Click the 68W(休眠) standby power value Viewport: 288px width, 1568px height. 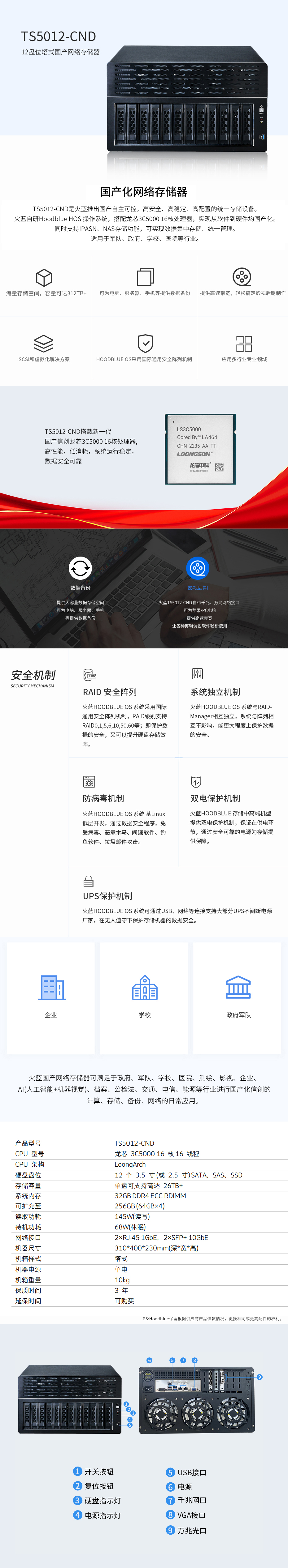click(x=131, y=1227)
